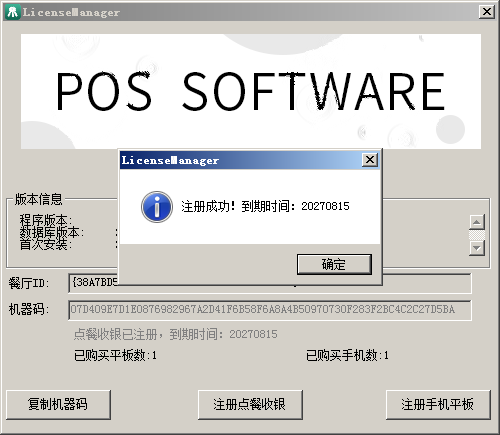
Task: Click the 已购买平板数 label
Action: pos(115,355)
